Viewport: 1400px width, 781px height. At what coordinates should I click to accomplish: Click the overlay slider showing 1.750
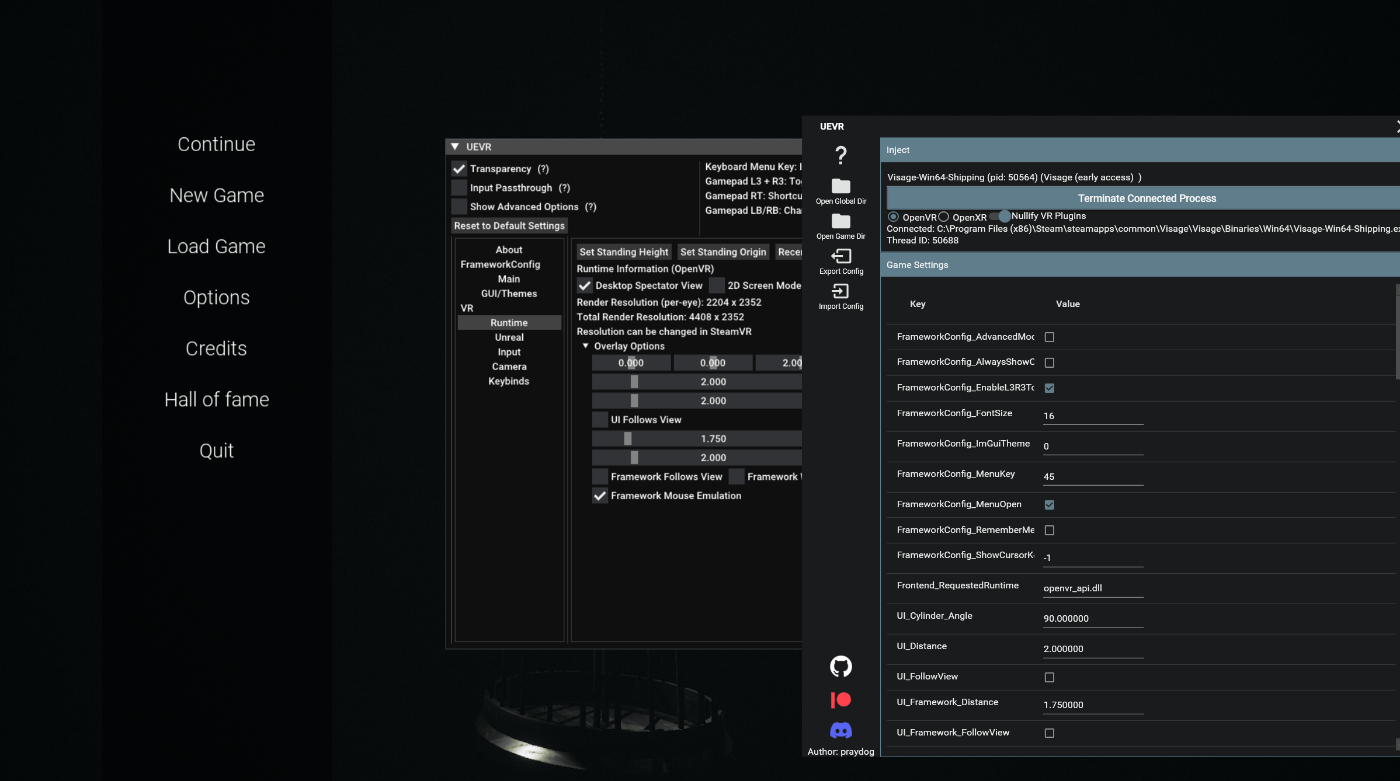pos(697,439)
